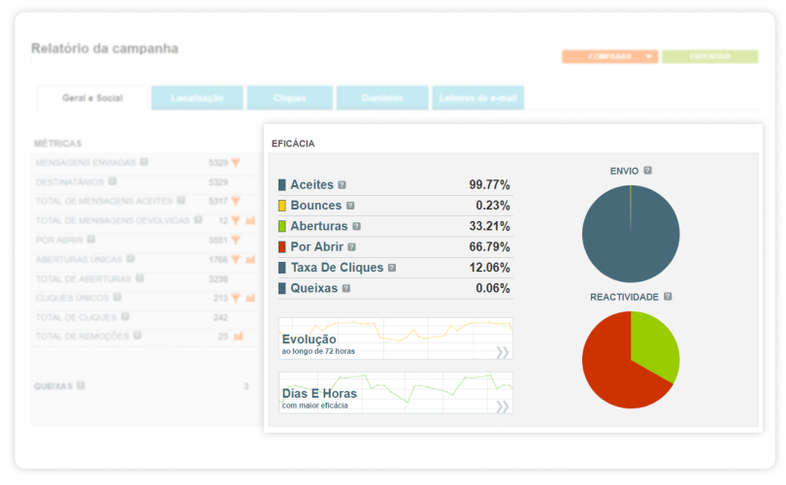
Task: Click the 3551 Por Abrir count
Action: tap(218, 240)
